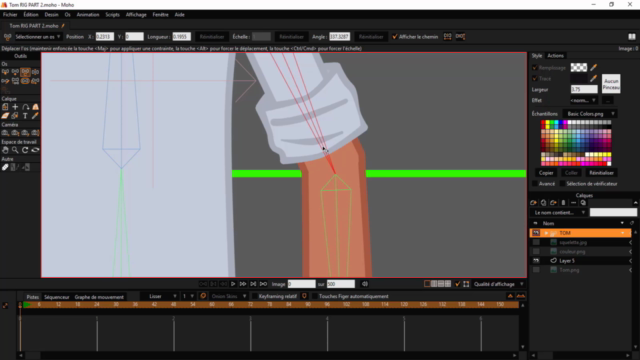Toggle the orange checkmark beside view layouts
The image size is (640, 360).
(x=457, y=284)
